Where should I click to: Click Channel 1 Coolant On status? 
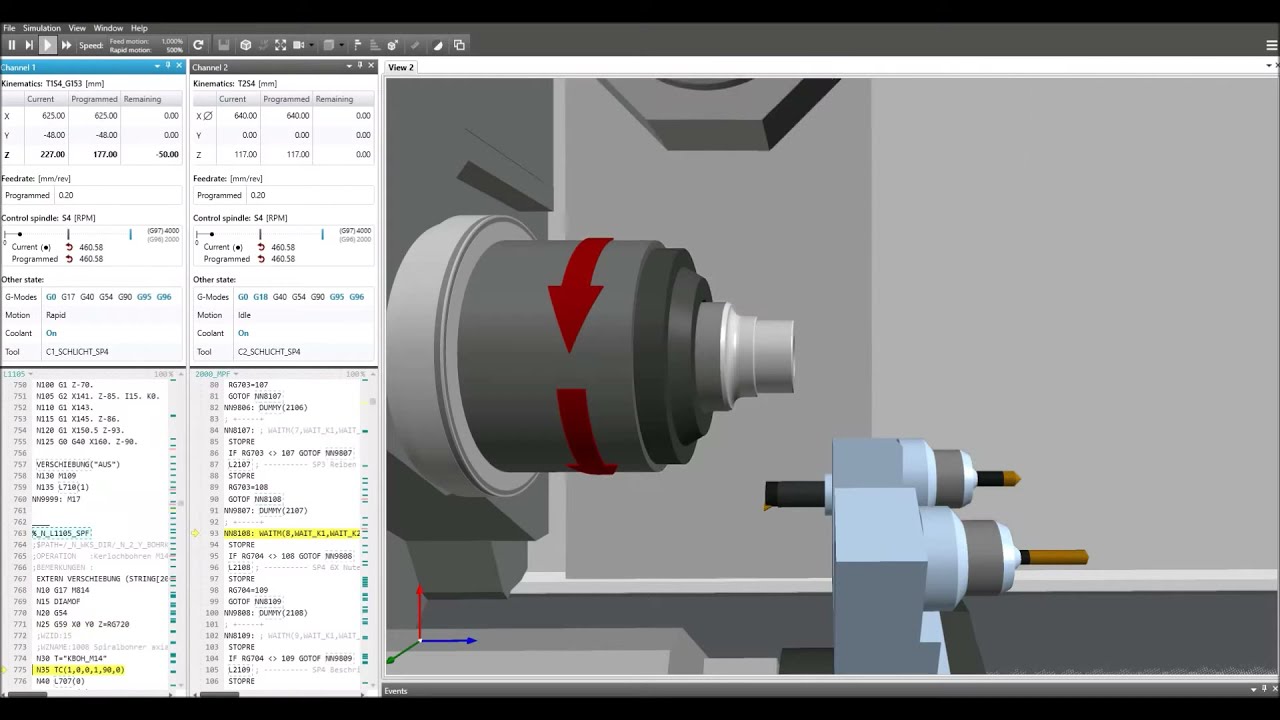(51, 333)
